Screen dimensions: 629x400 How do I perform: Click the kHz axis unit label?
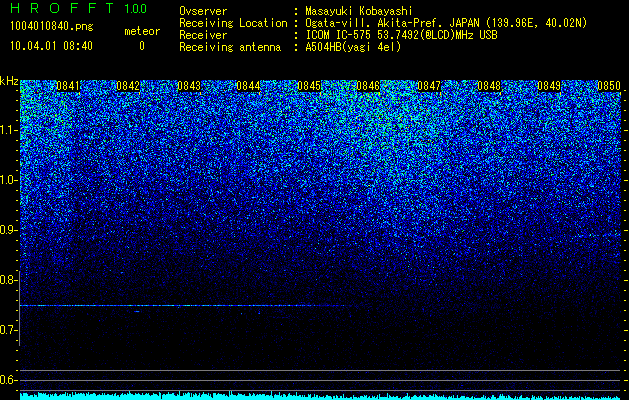point(9,81)
